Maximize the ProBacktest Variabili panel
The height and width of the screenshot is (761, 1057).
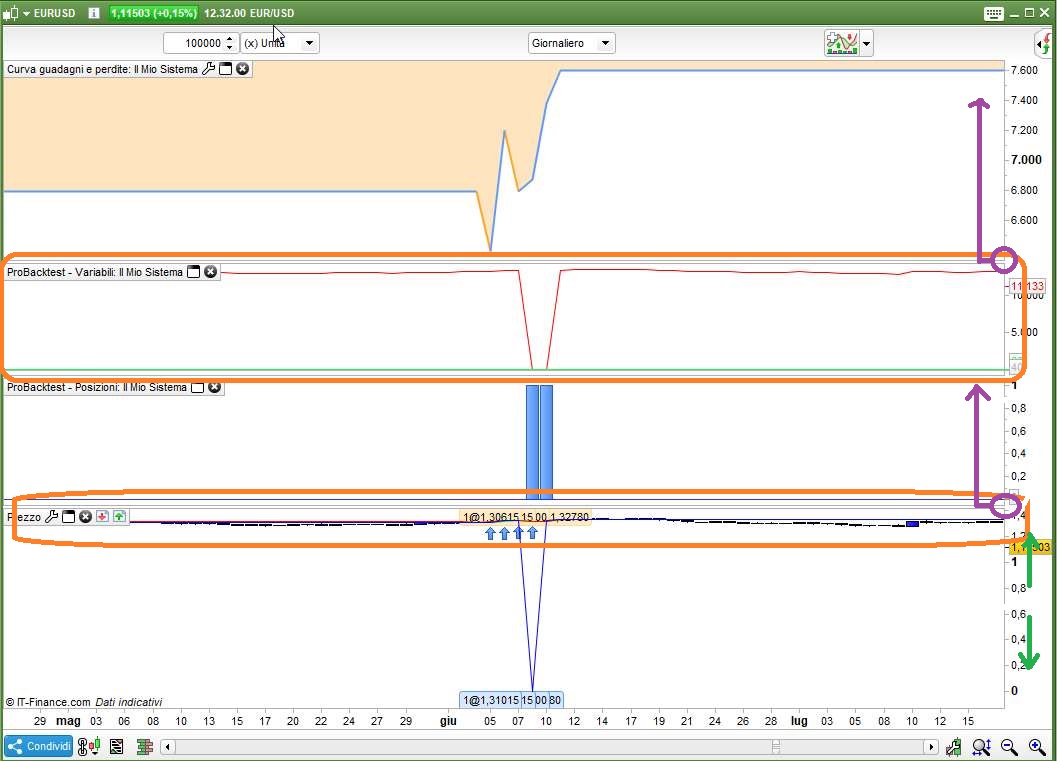(x=194, y=272)
